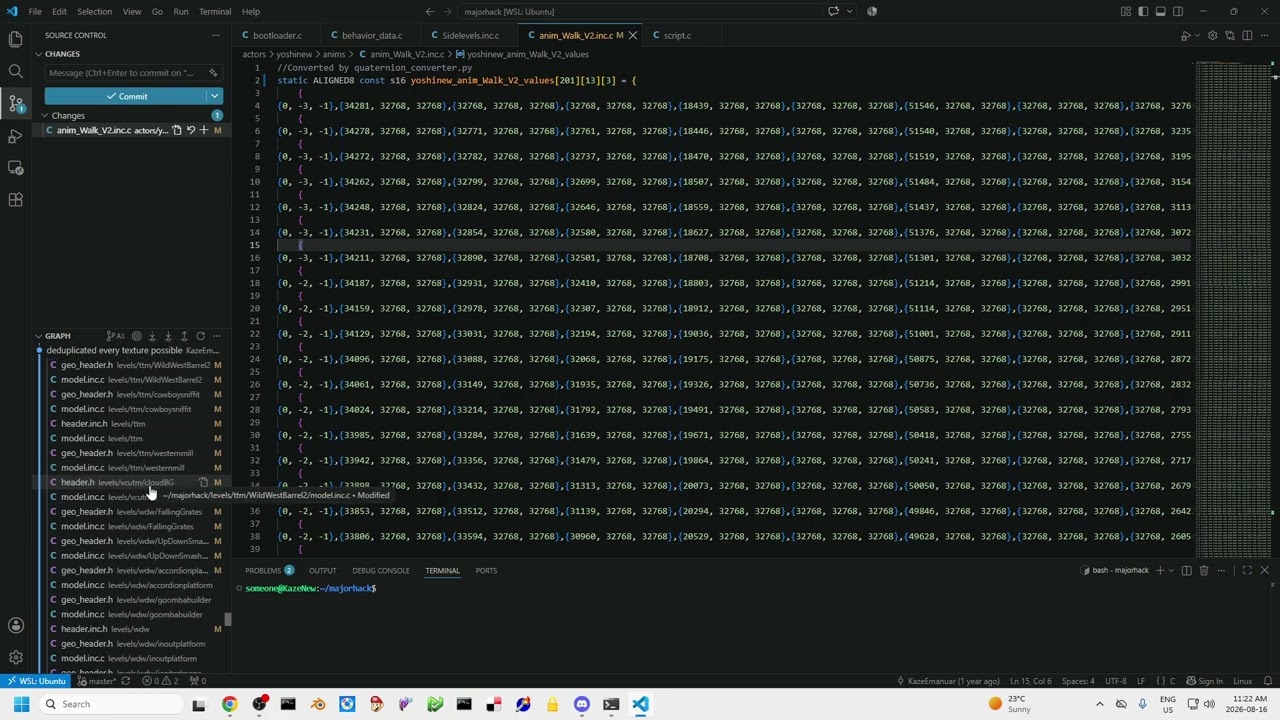Screen dimensions: 1280x720
Task: Click the Push icon in Graph header
Action: pos(184,336)
